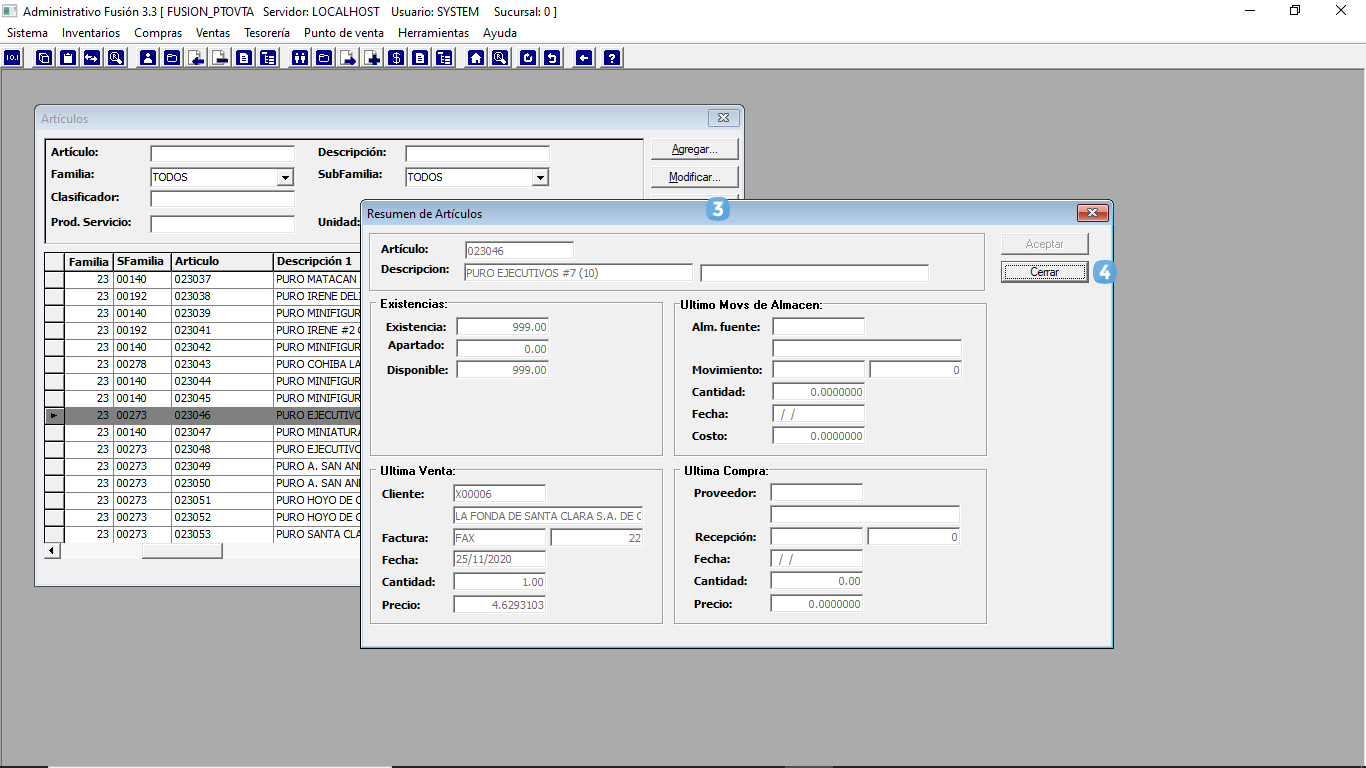Click the magnifier icon beside the home icon
This screenshot has height=768, width=1366.
(x=500, y=58)
